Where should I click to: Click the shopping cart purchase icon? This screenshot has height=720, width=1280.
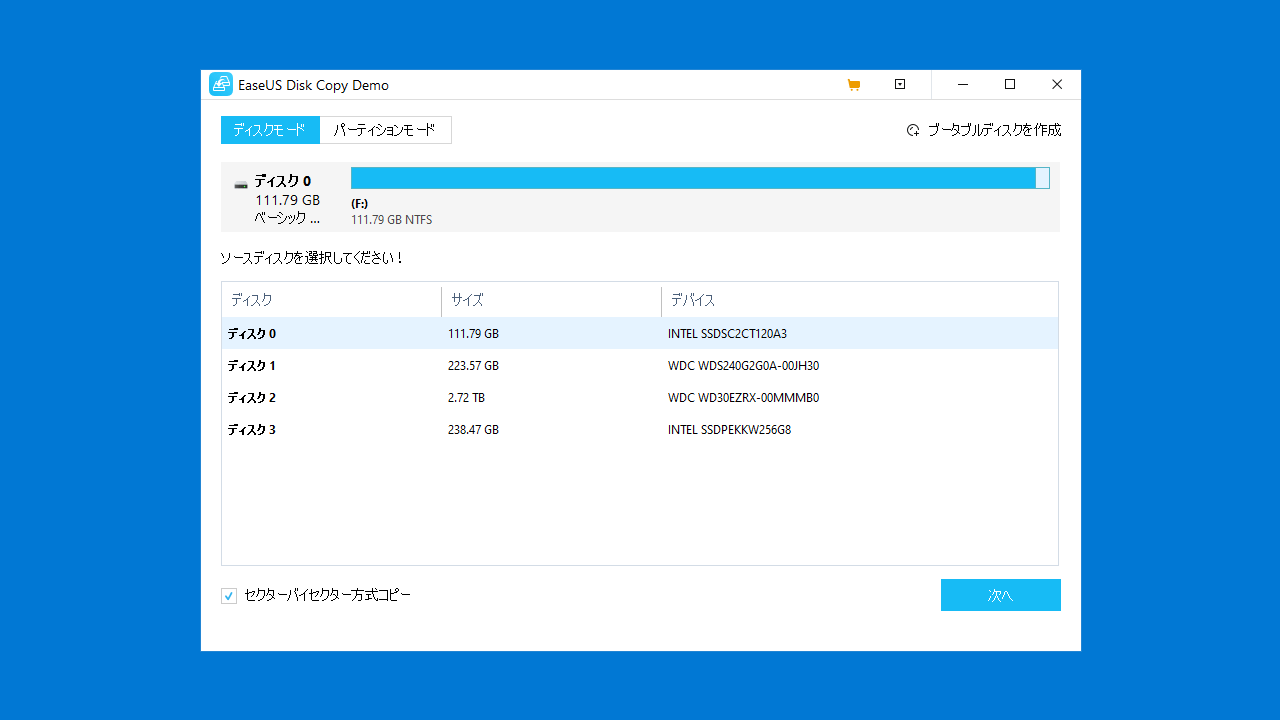point(853,85)
